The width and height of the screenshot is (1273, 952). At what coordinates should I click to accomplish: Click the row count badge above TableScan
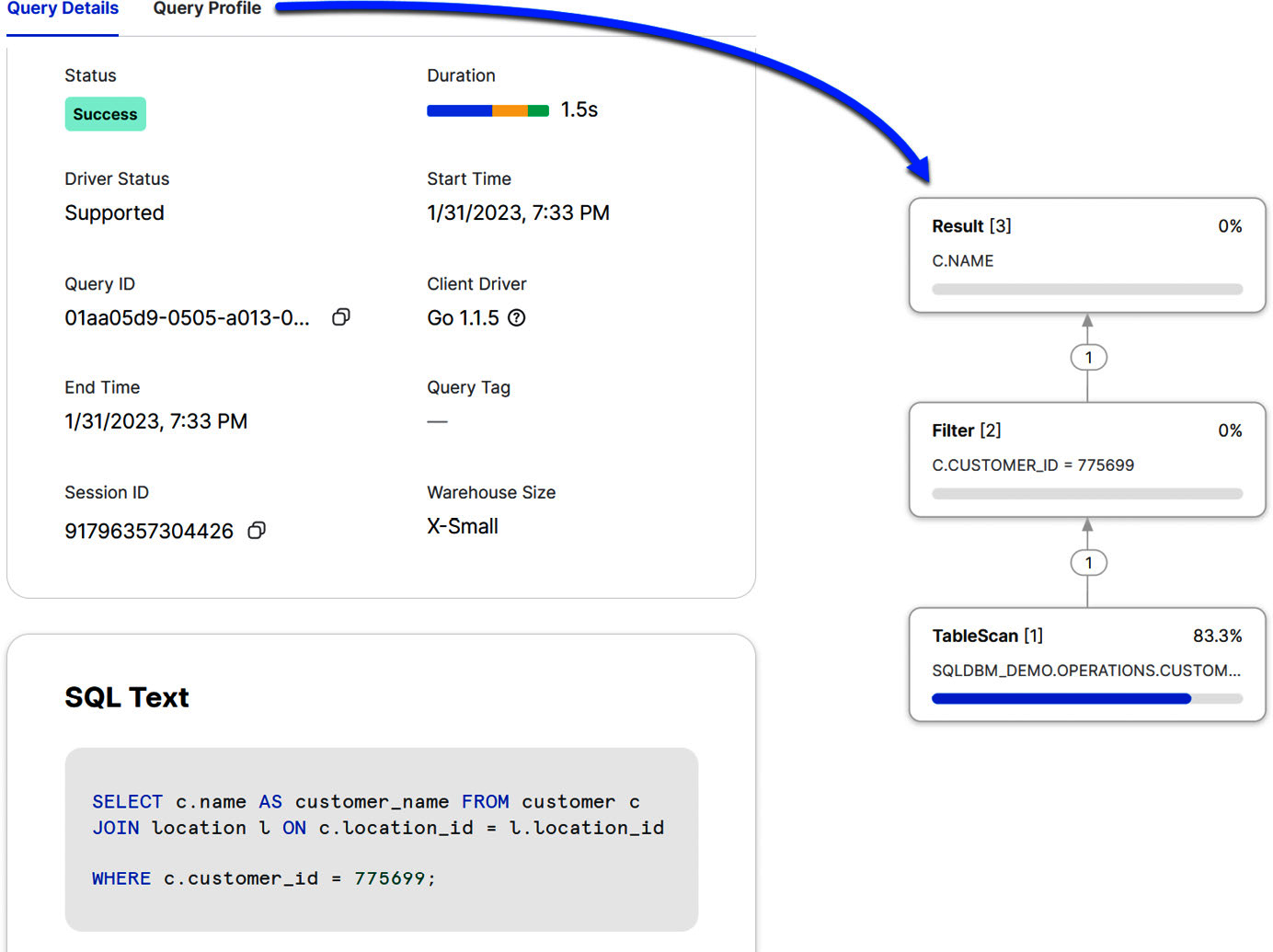tap(1088, 562)
